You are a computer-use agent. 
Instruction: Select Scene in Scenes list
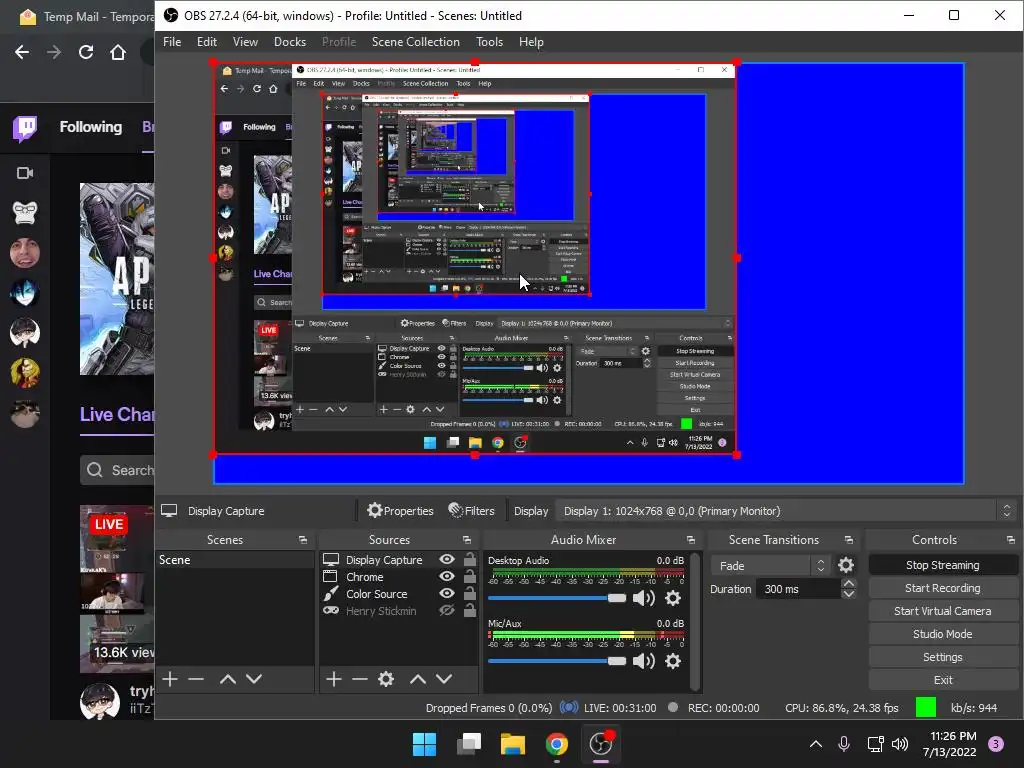click(x=234, y=560)
